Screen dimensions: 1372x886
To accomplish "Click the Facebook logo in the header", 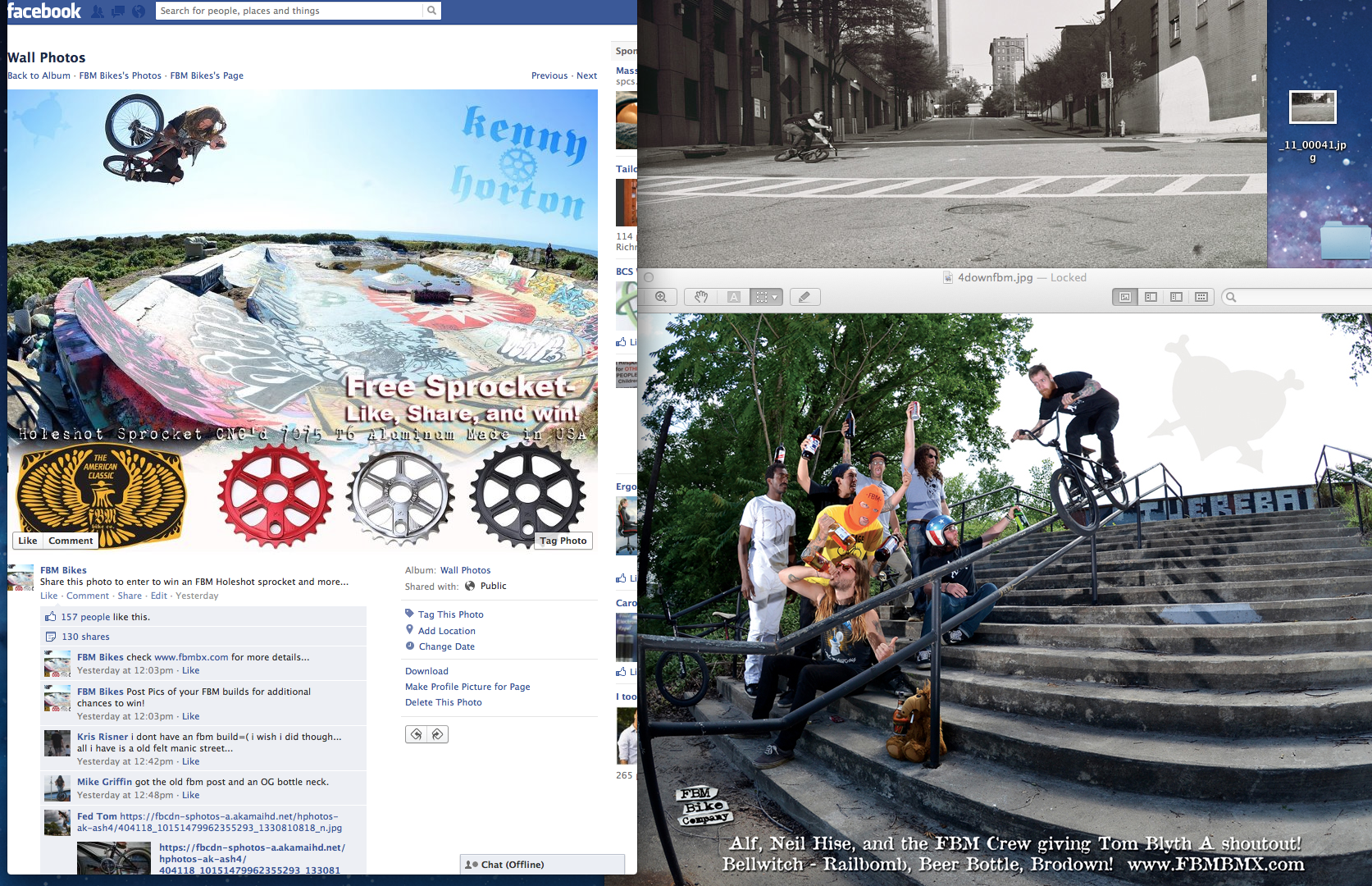I will [44, 11].
